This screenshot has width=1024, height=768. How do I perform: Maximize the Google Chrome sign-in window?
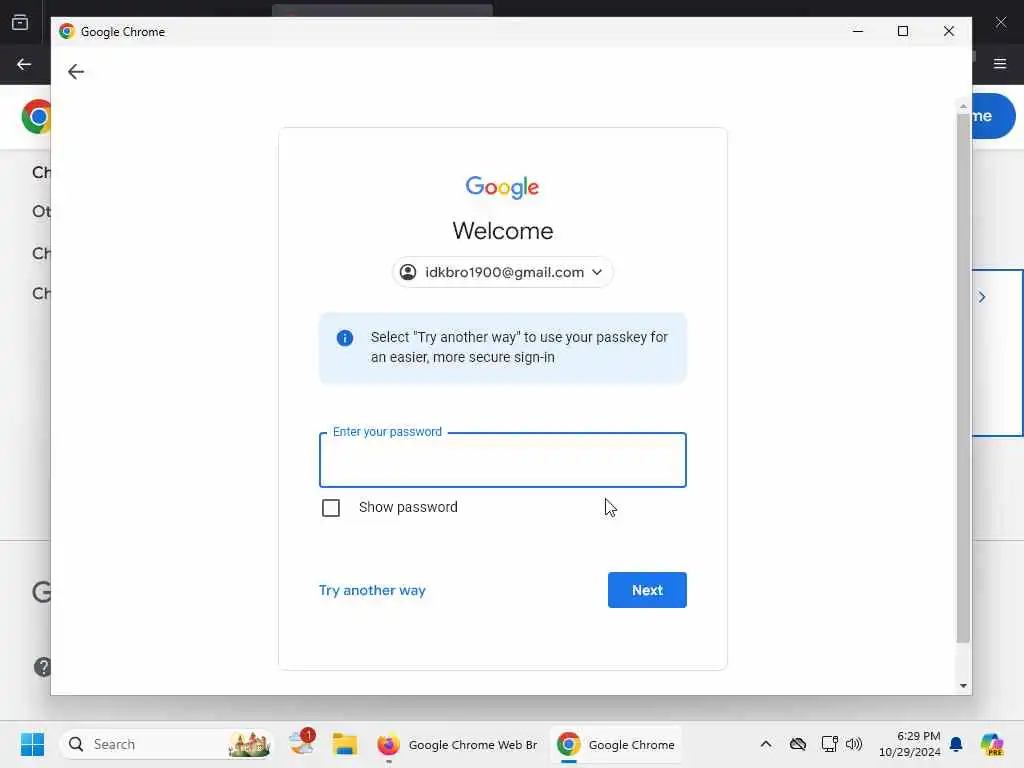point(903,31)
